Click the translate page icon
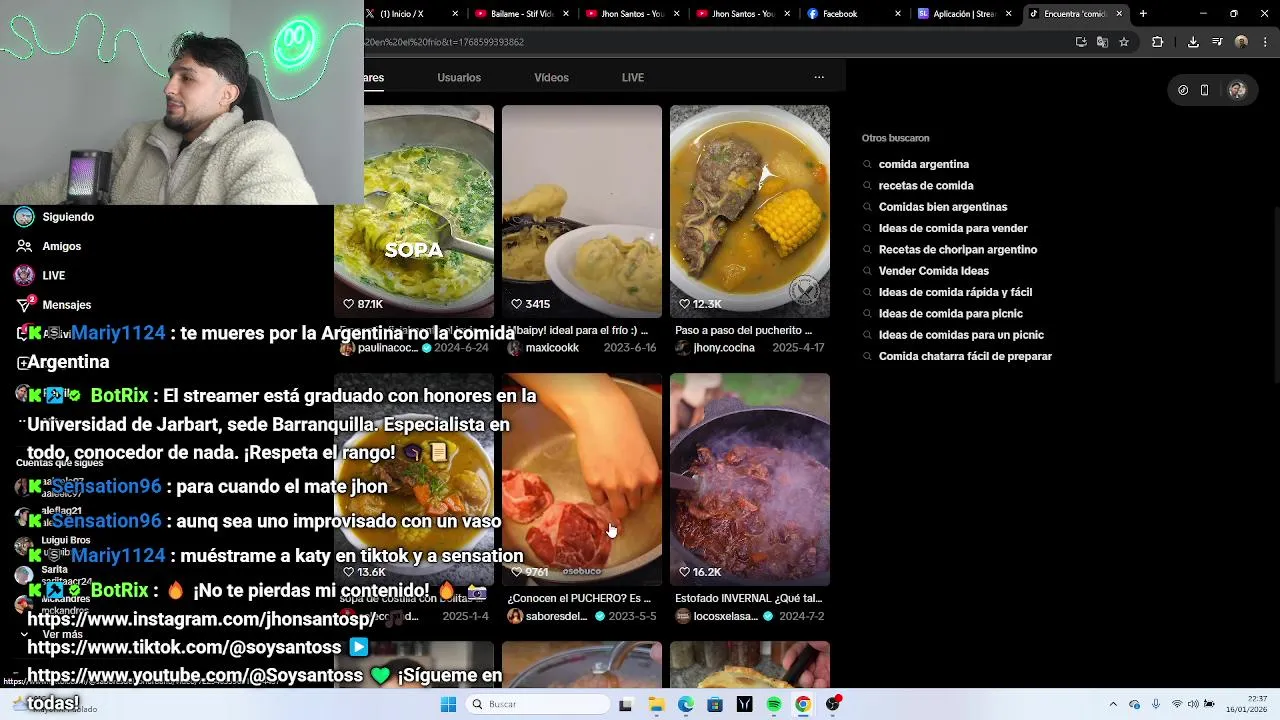Image resolution: width=1280 pixels, height=720 pixels. (x=1102, y=42)
